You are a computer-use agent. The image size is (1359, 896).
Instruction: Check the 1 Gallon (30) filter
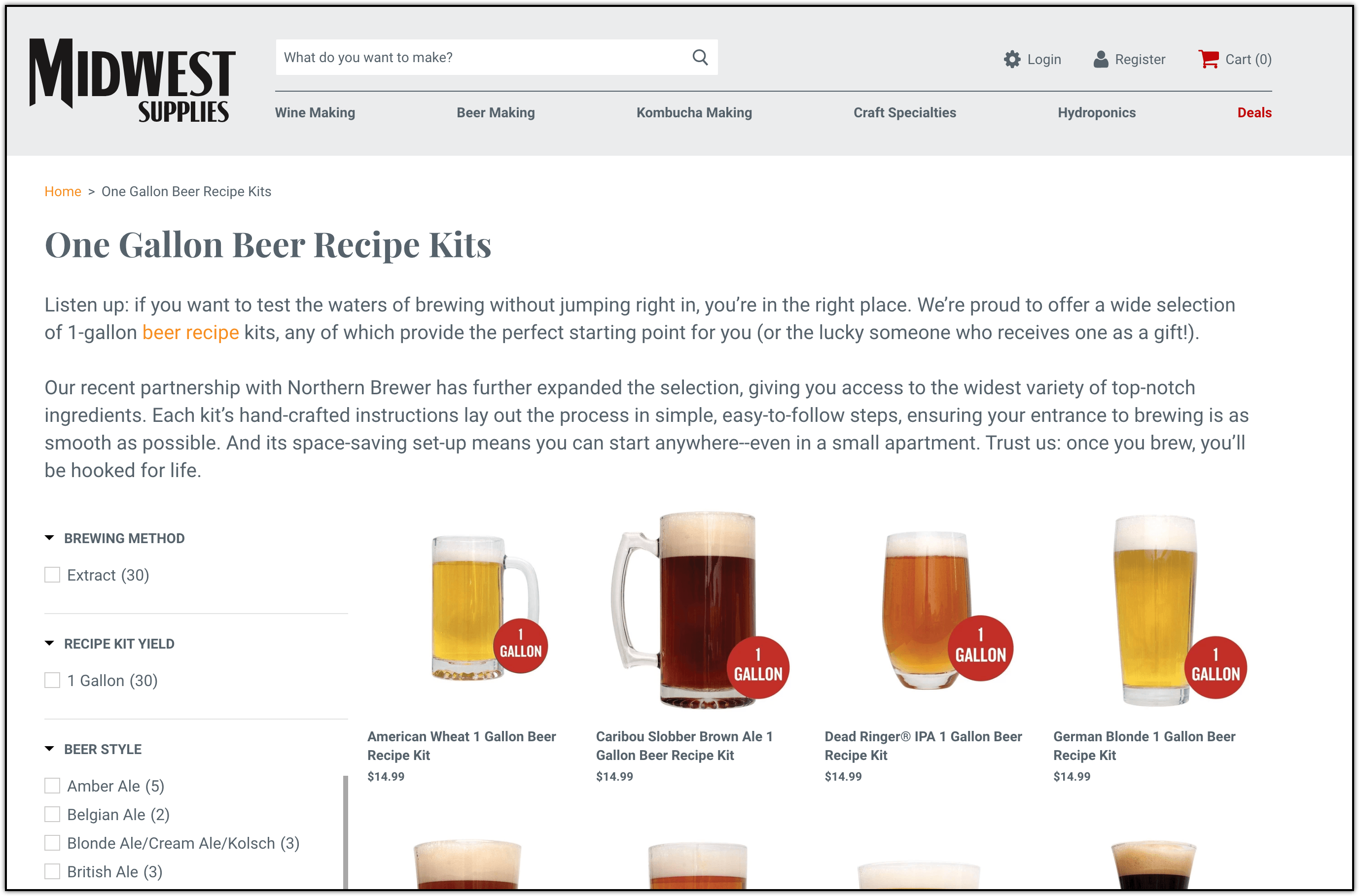click(52, 681)
